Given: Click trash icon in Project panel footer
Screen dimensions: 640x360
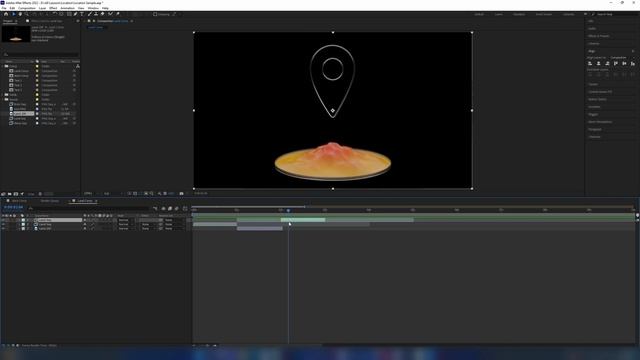Looking at the screenshot, I should (40, 194).
